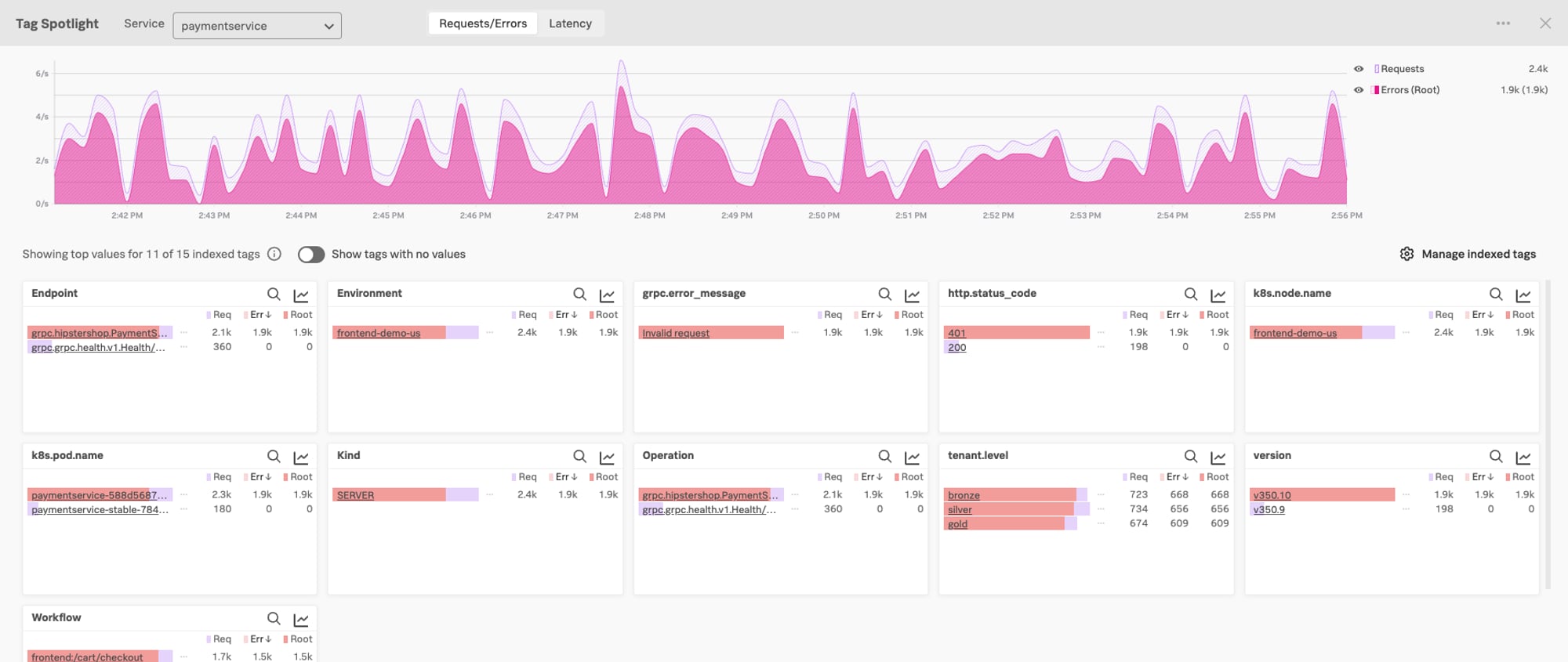Search values in grpc.error_message card
This screenshot has width=1568, height=662.
(884, 294)
